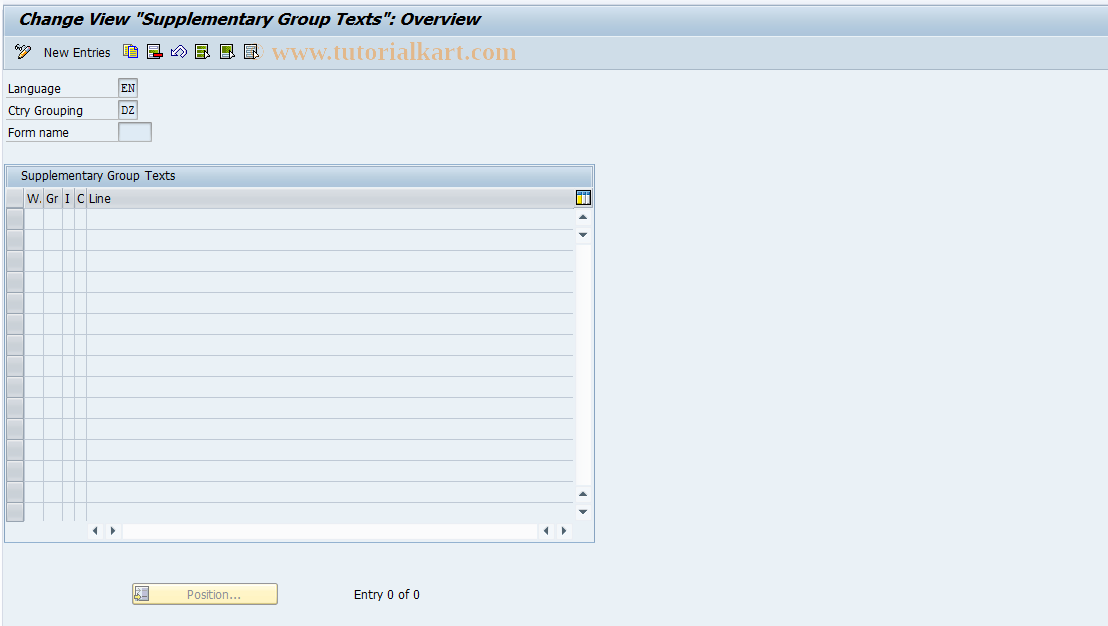1108x626 pixels.
Task: Click the Language label
Action: point(34,89)
